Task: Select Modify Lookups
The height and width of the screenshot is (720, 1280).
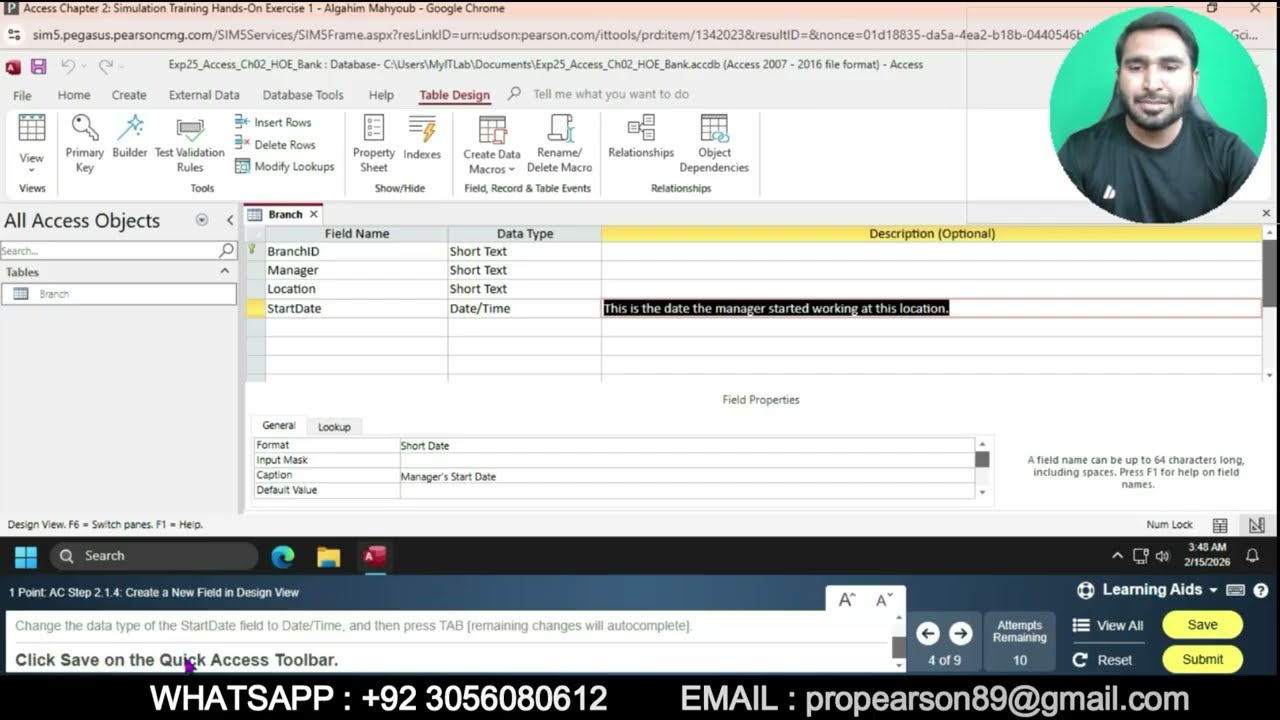Action: [284, 166]
